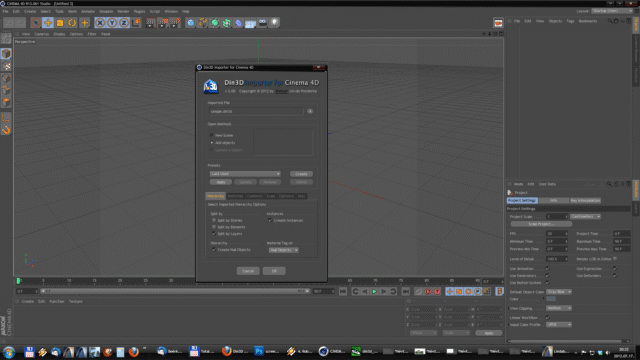This screenshot has width=640, height=360.
Task: Click the red Record Active Objects button
Action: point(428,291)
